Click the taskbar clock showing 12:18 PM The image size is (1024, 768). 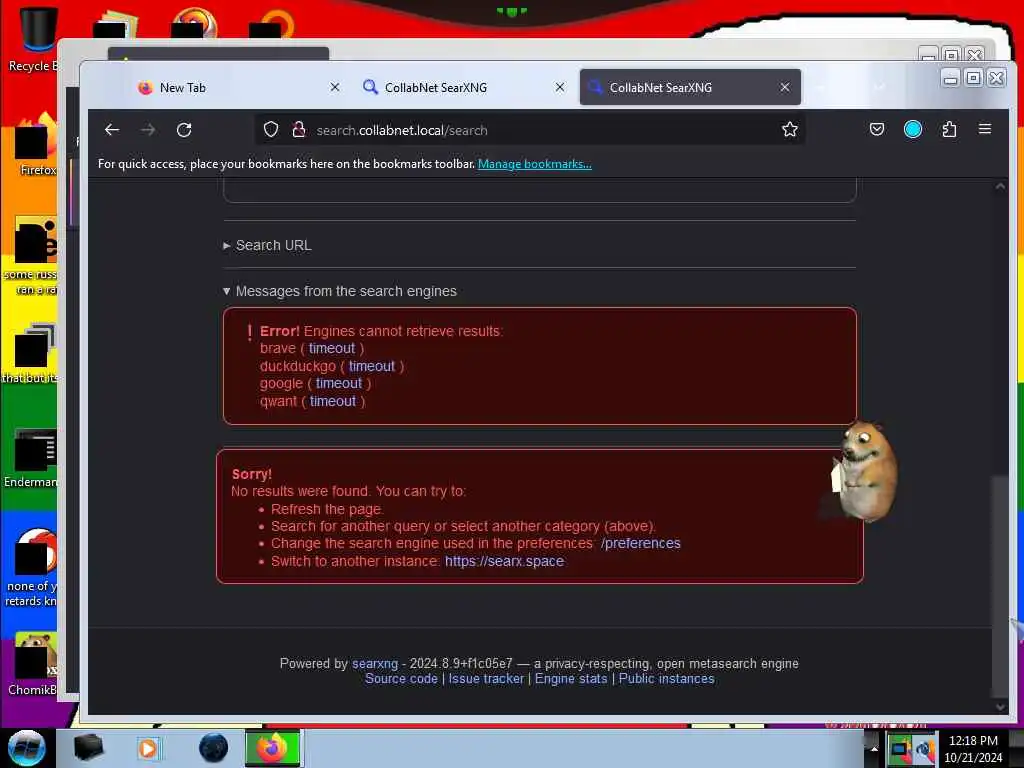(x=973, y=748)
